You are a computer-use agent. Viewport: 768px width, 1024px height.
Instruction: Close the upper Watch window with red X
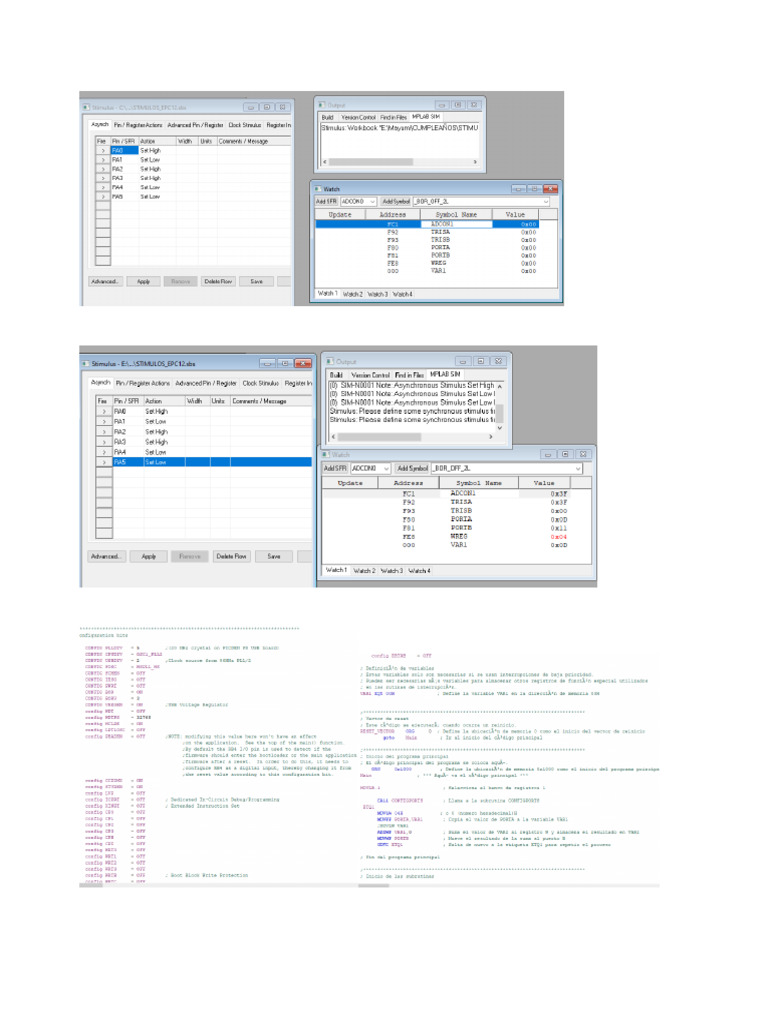click(551, 189)
